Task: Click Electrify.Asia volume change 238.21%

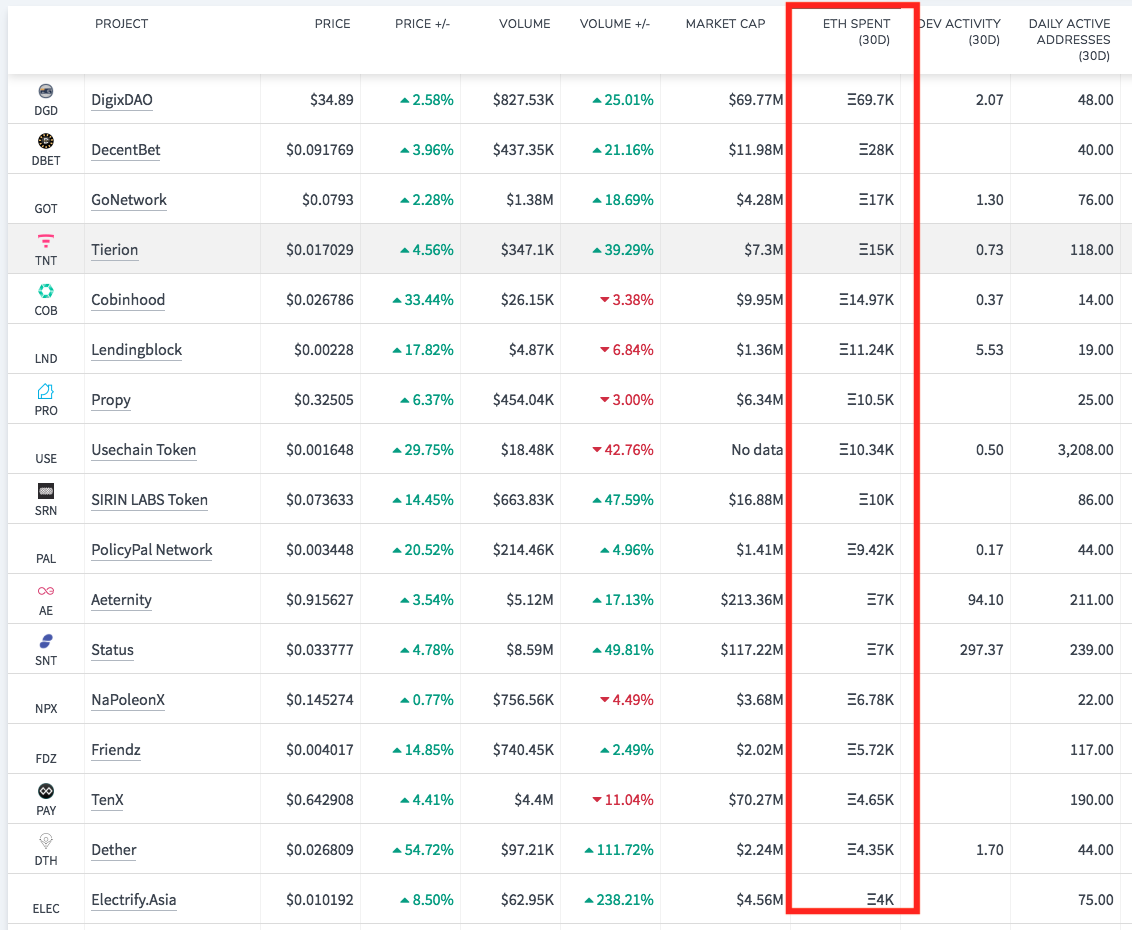Action: click(x=619, y=900)
